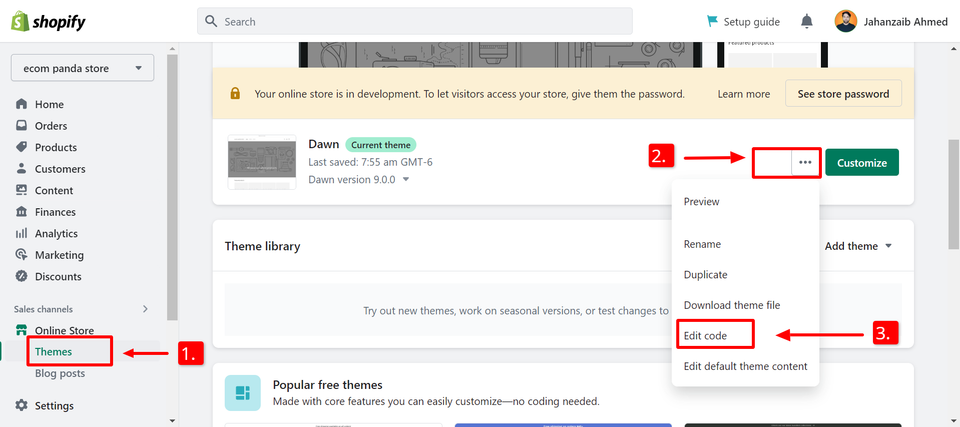The width and height of the screenshot is (960, 427).
Task: Click into the Search field
Action: coord(414,21)
